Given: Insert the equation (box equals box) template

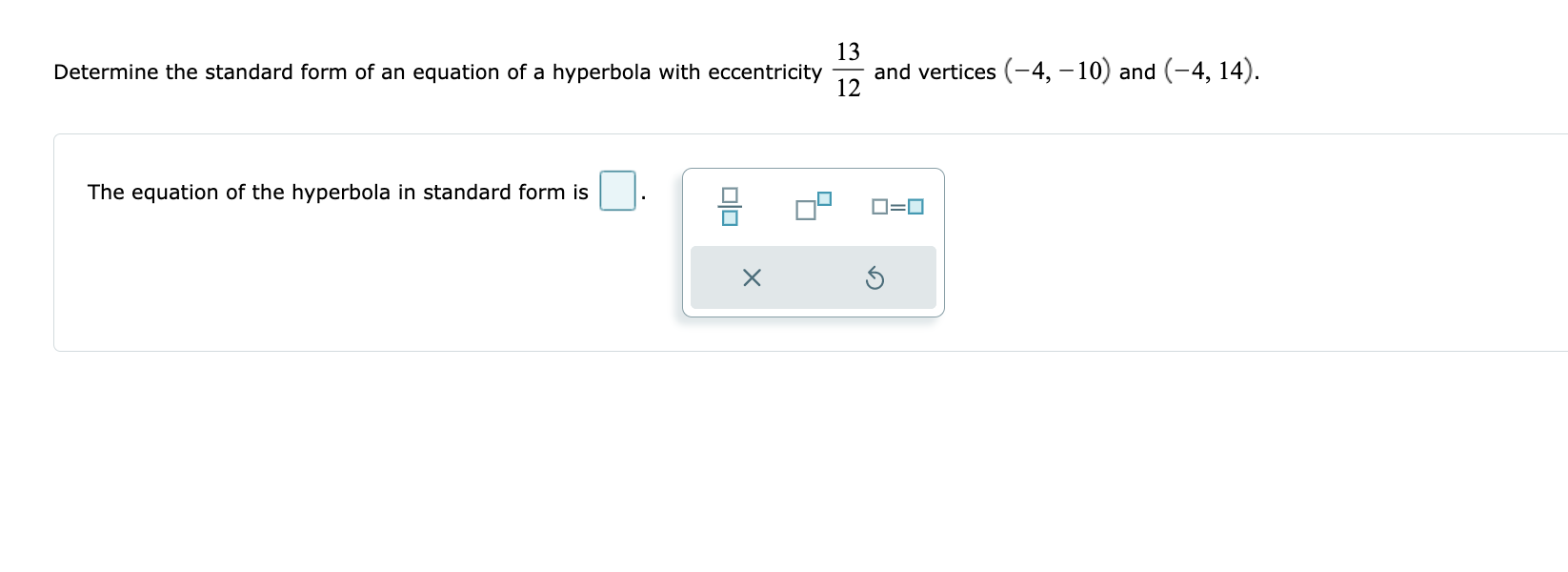Looking at the screenshot, I should [x=895, y=205].
